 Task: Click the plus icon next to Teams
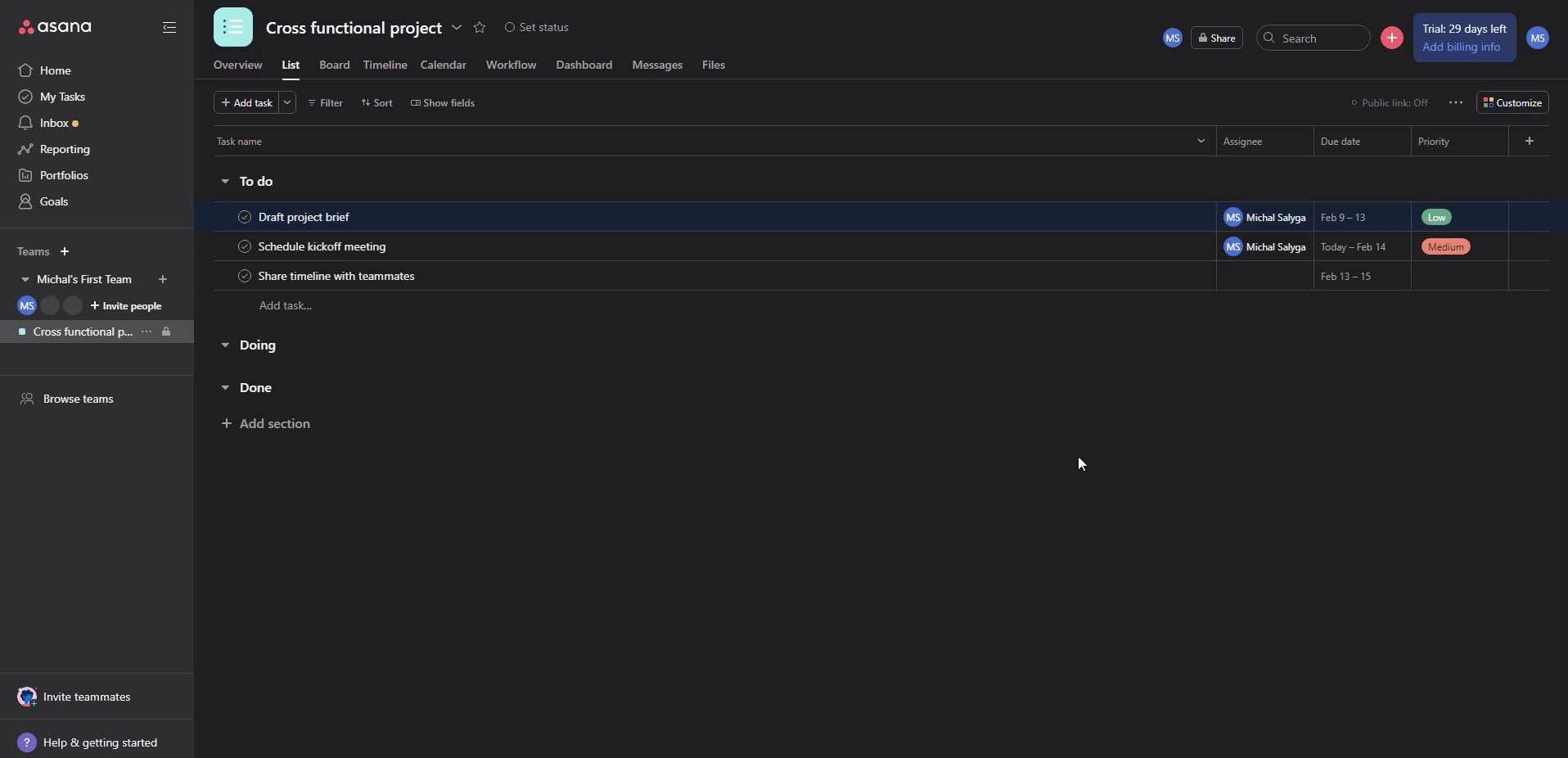(x=65, y=251)
